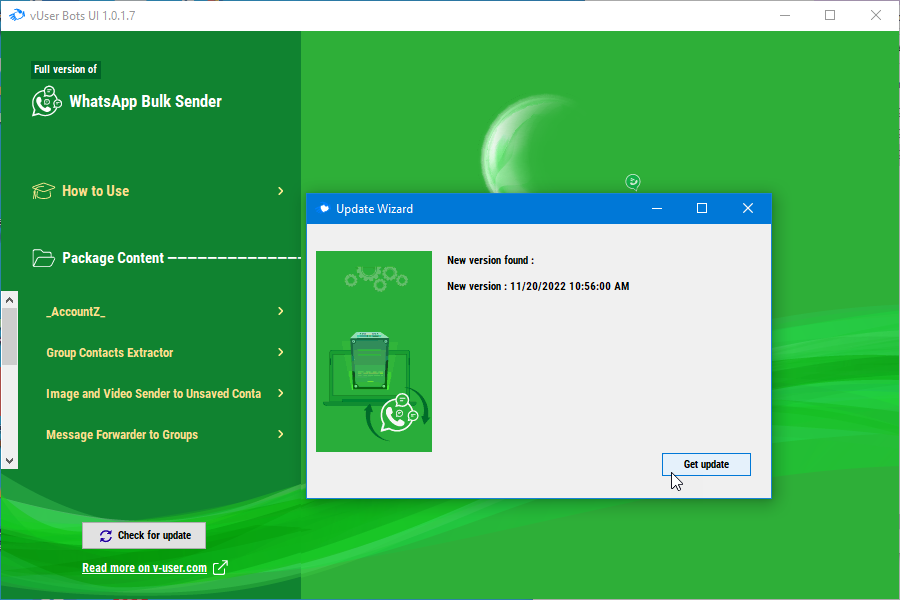Close the vUser Bots UI window
Image resolution: width=900 pixels, height=600 pixels.
coord(876,15)
